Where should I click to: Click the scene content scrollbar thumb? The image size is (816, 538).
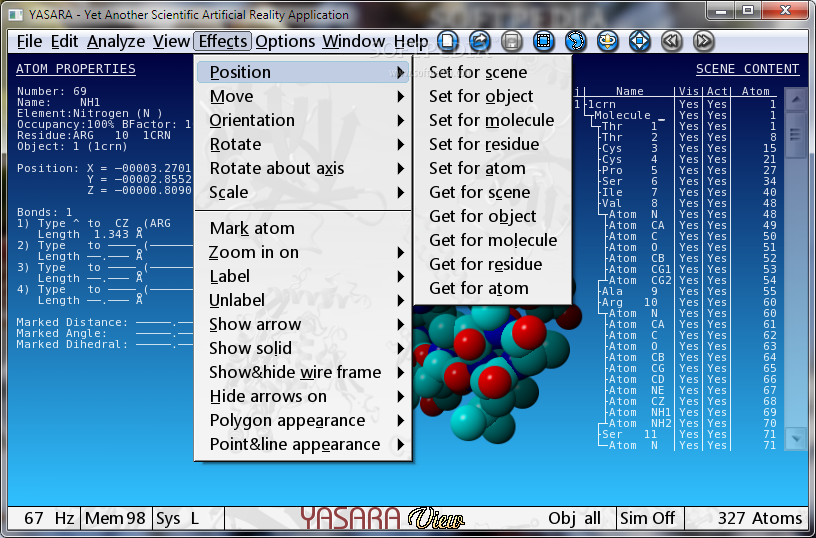pyautogui.click(x=796, y=135)
